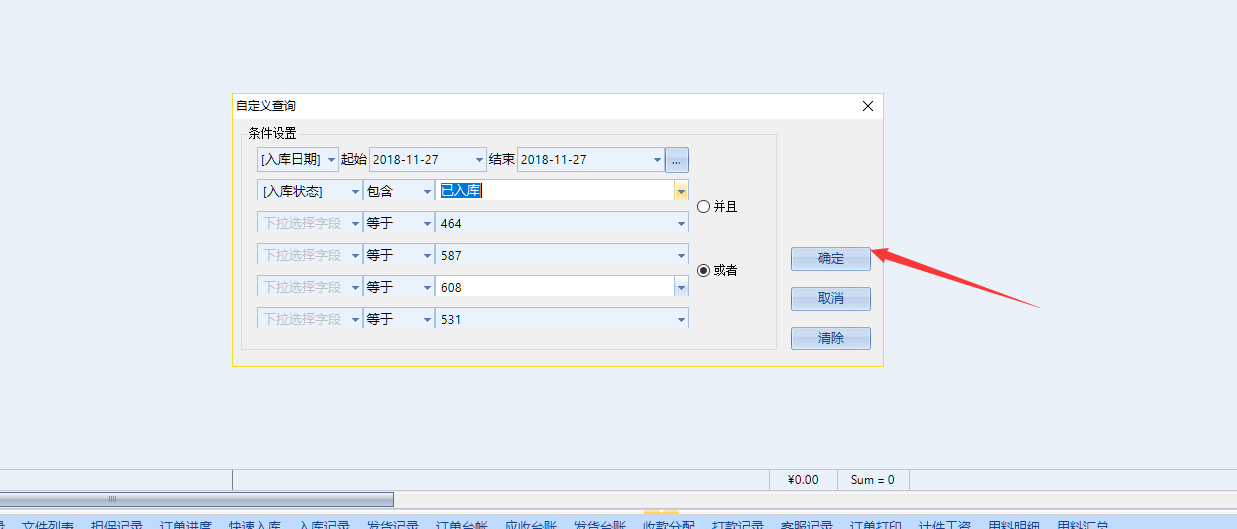
Task: Open the [入库日期] field dropdown
Action: 331,160
